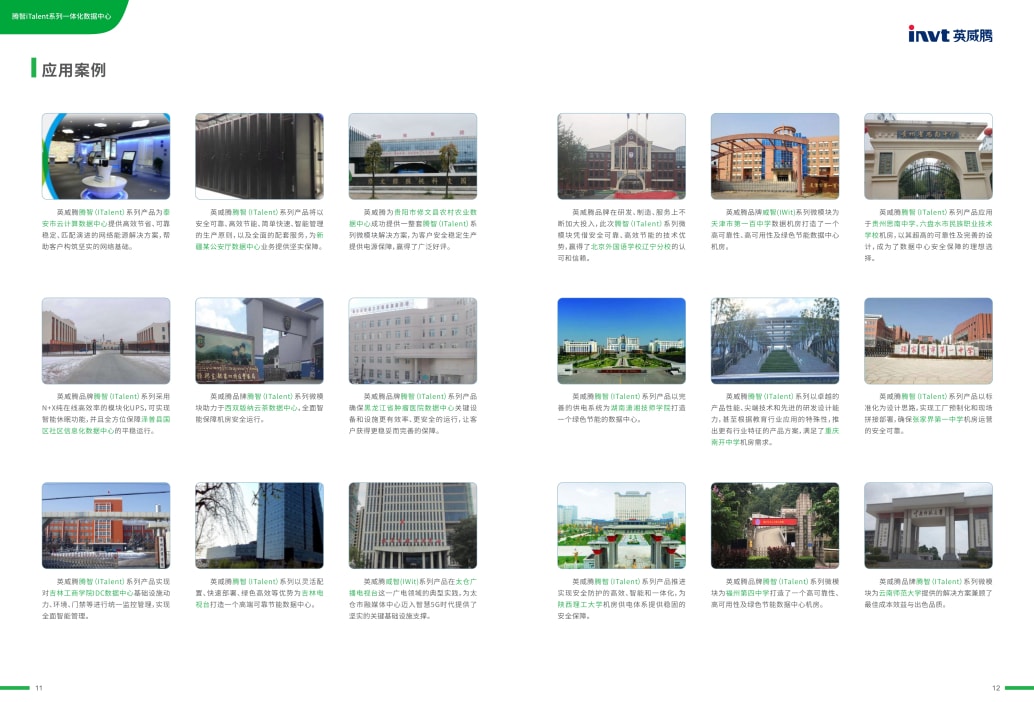Click the green bar icon beside 应用案例
The height and width of the screenshot is (702, 1034).
tap(34, 69)
